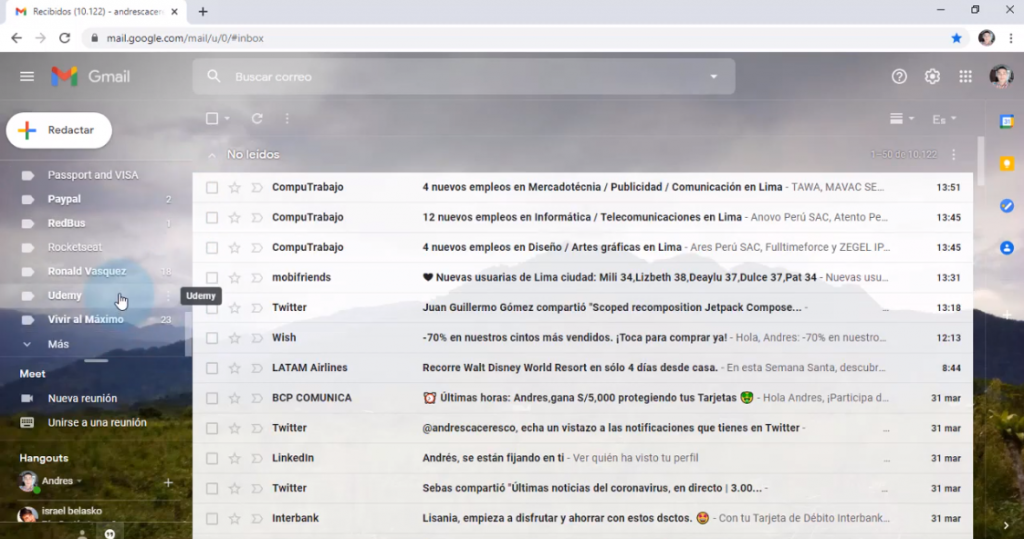This screenshot has width=1024, height=539.
Task: Check the LinkedIn email checkbox
Action: (x=212, y=458)
